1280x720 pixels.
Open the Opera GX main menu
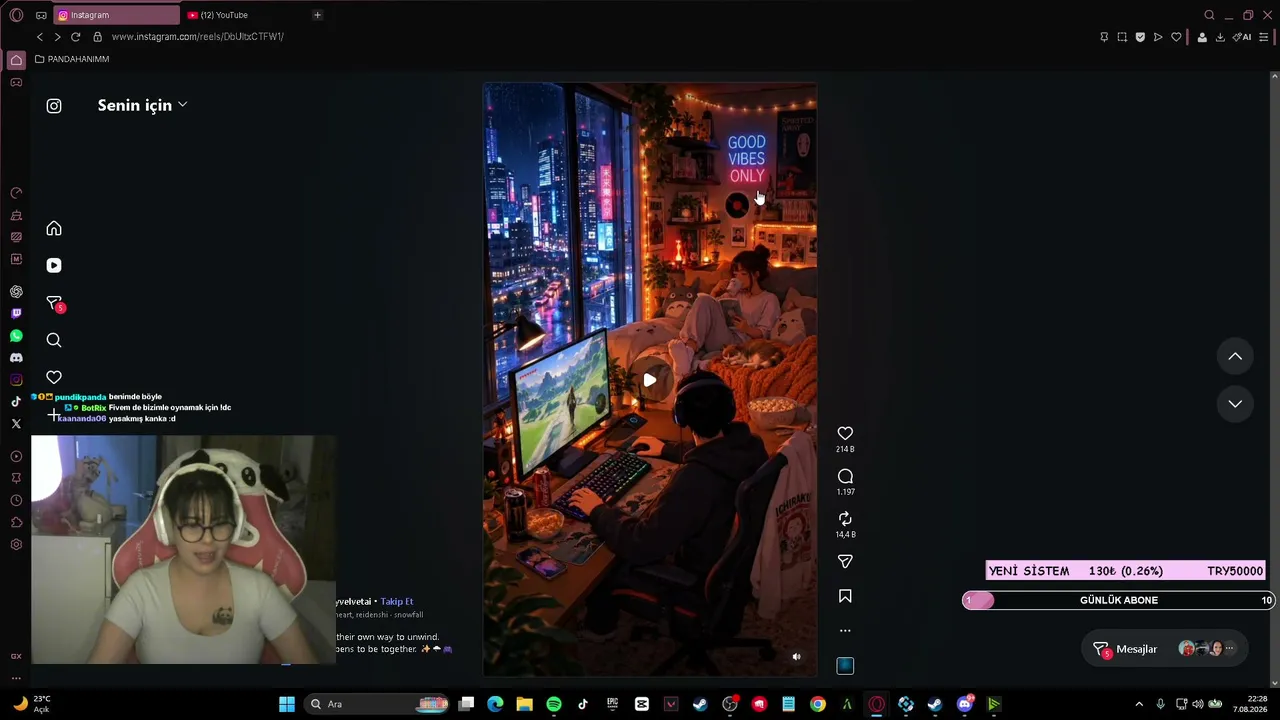(x=16, y=15)
